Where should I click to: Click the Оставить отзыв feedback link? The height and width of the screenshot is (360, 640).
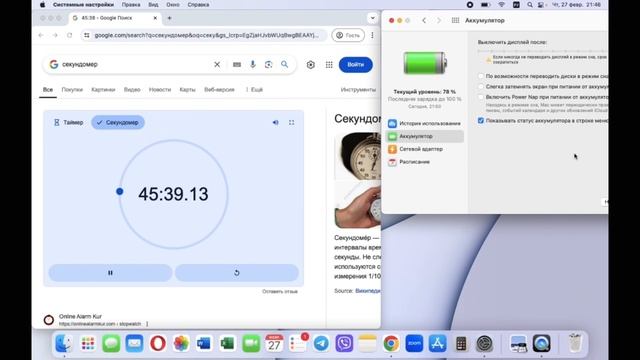coord(280,291)
